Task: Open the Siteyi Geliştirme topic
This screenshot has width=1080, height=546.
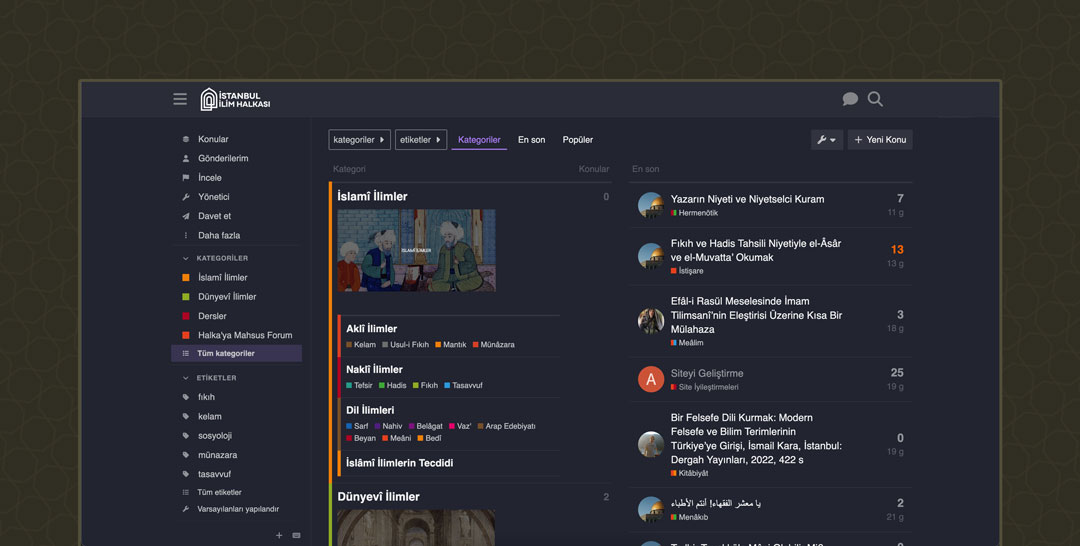Action: [x=707, y=373]
